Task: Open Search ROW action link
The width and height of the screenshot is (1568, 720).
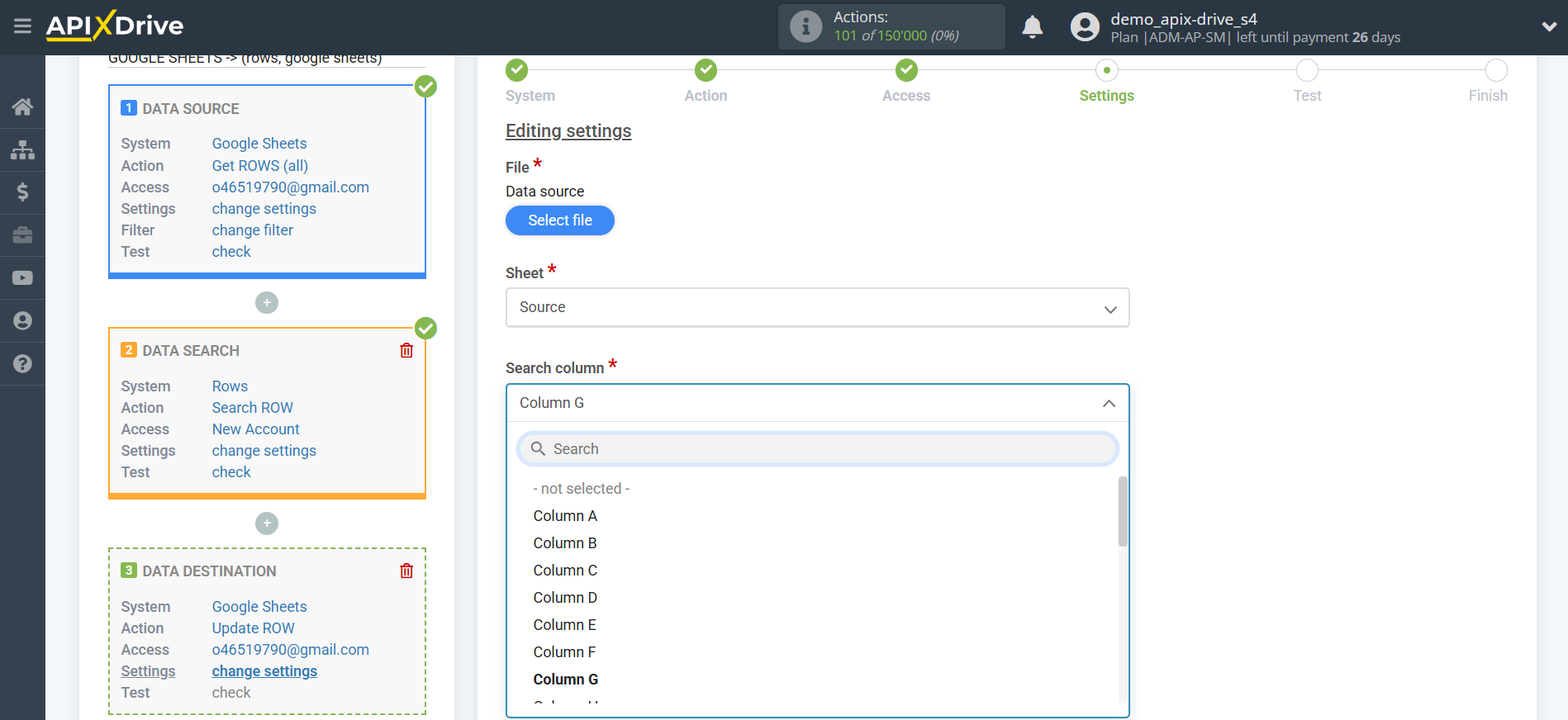Action: 253,408
